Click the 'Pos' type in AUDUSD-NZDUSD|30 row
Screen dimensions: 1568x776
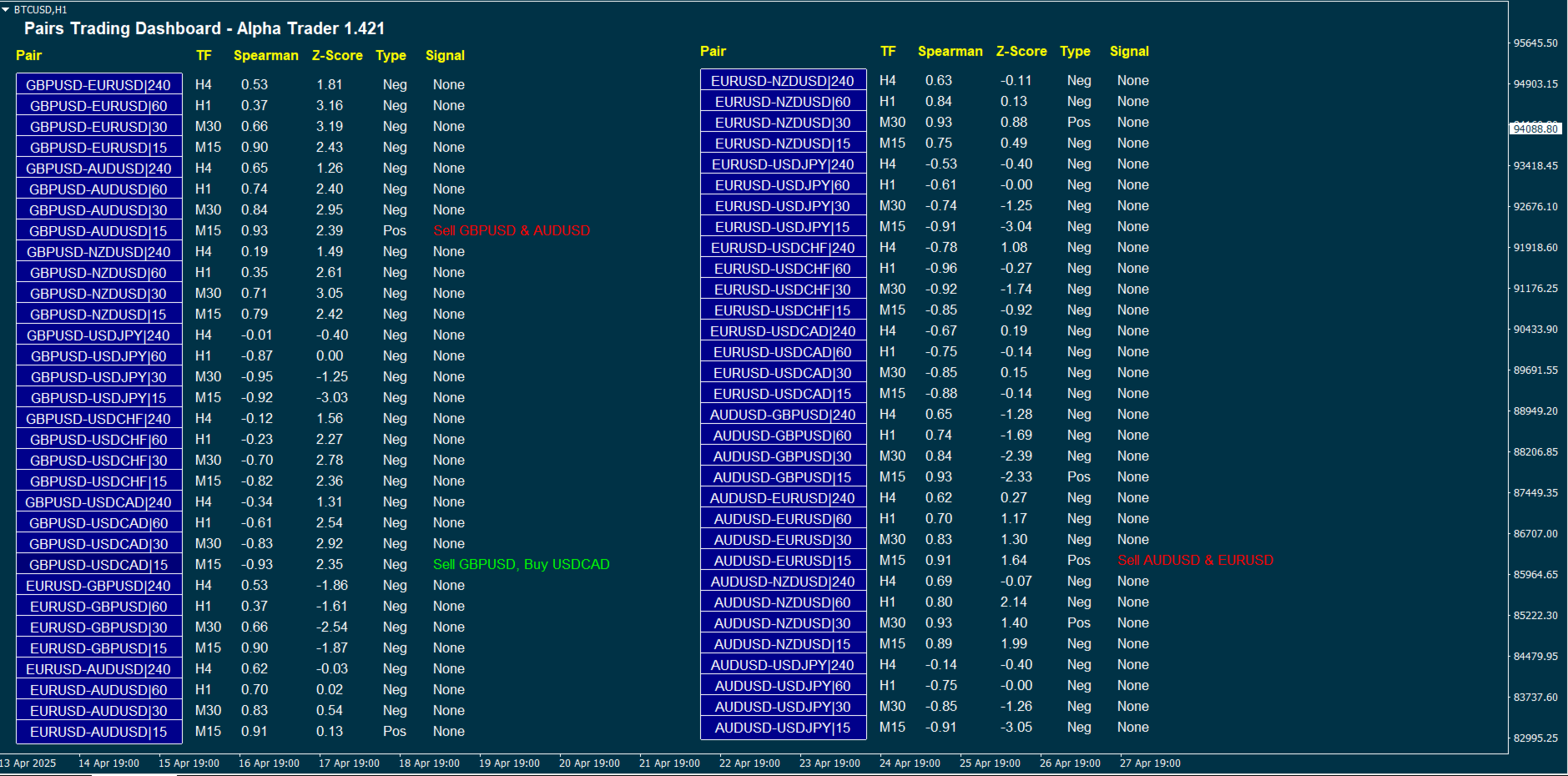point(1079,622)
